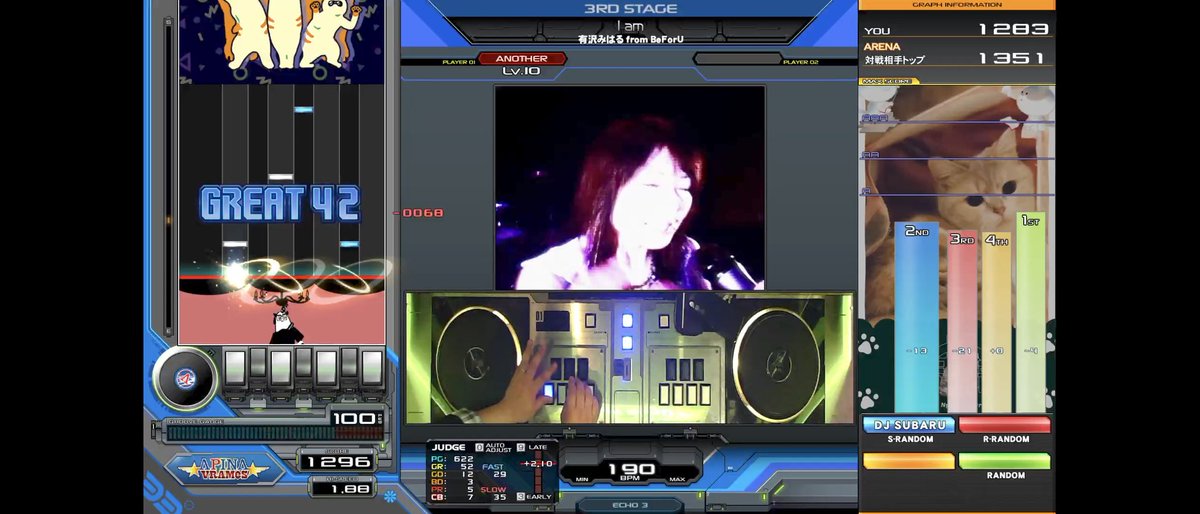The width and height of the screenshot is (1200, 514).
Task: Click the vertical fast/slow timing meter
Action: click(538, 472)
